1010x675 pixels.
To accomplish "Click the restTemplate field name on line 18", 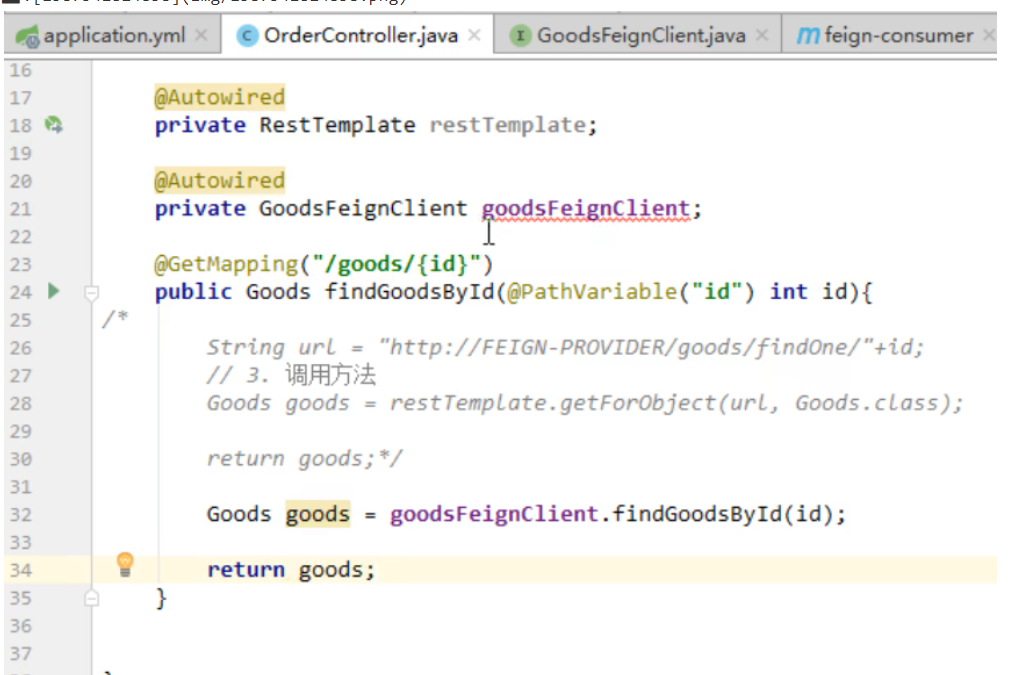I will click(x=508, y=125).
